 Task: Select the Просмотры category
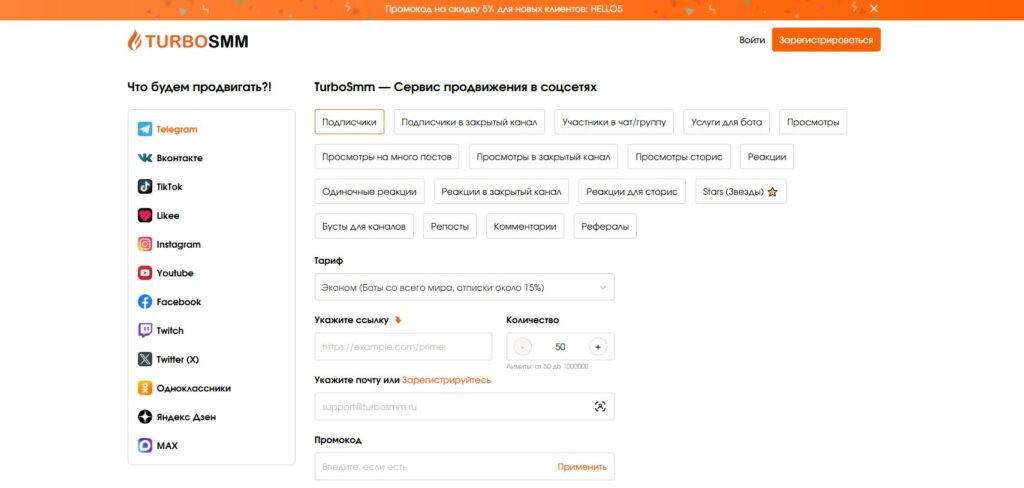tap(813, 122)
